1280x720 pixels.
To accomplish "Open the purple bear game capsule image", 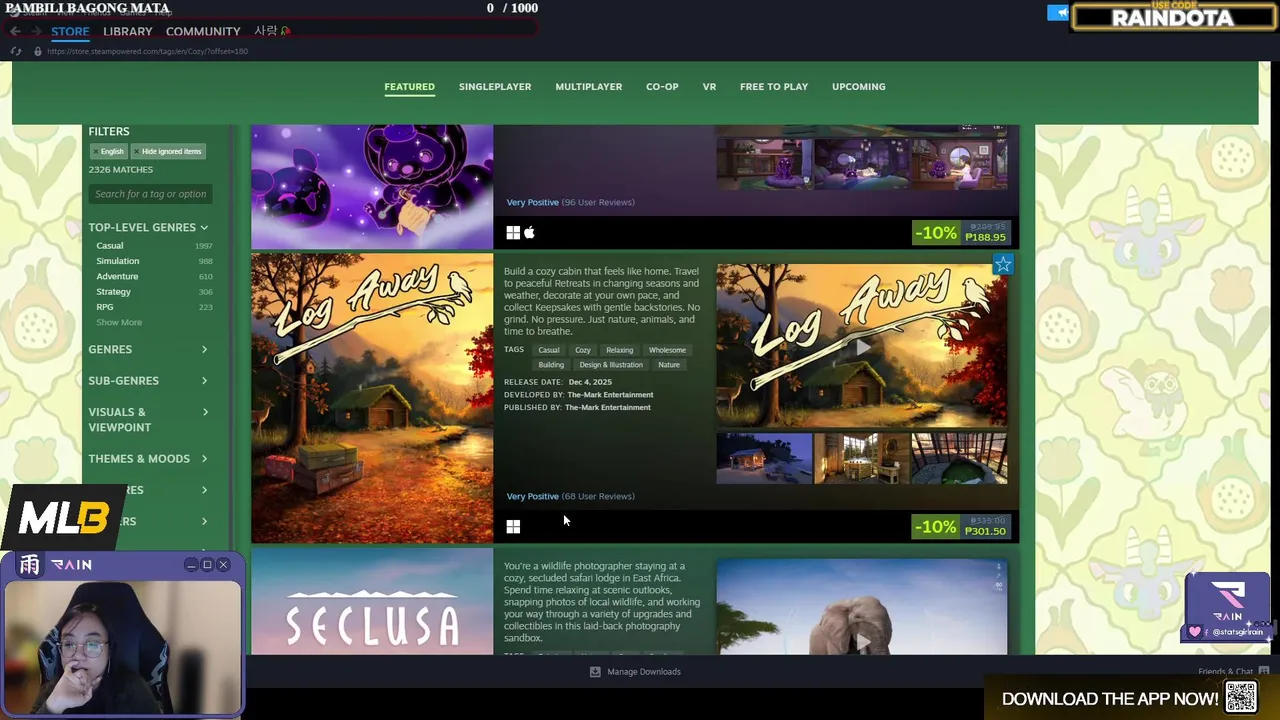I will 372,187.
